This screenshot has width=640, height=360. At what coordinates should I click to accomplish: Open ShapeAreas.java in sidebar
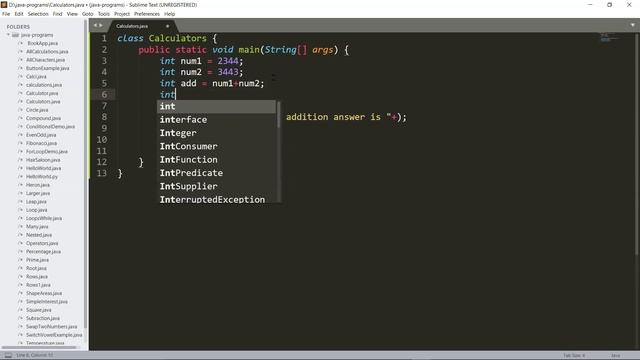(44, 293)
